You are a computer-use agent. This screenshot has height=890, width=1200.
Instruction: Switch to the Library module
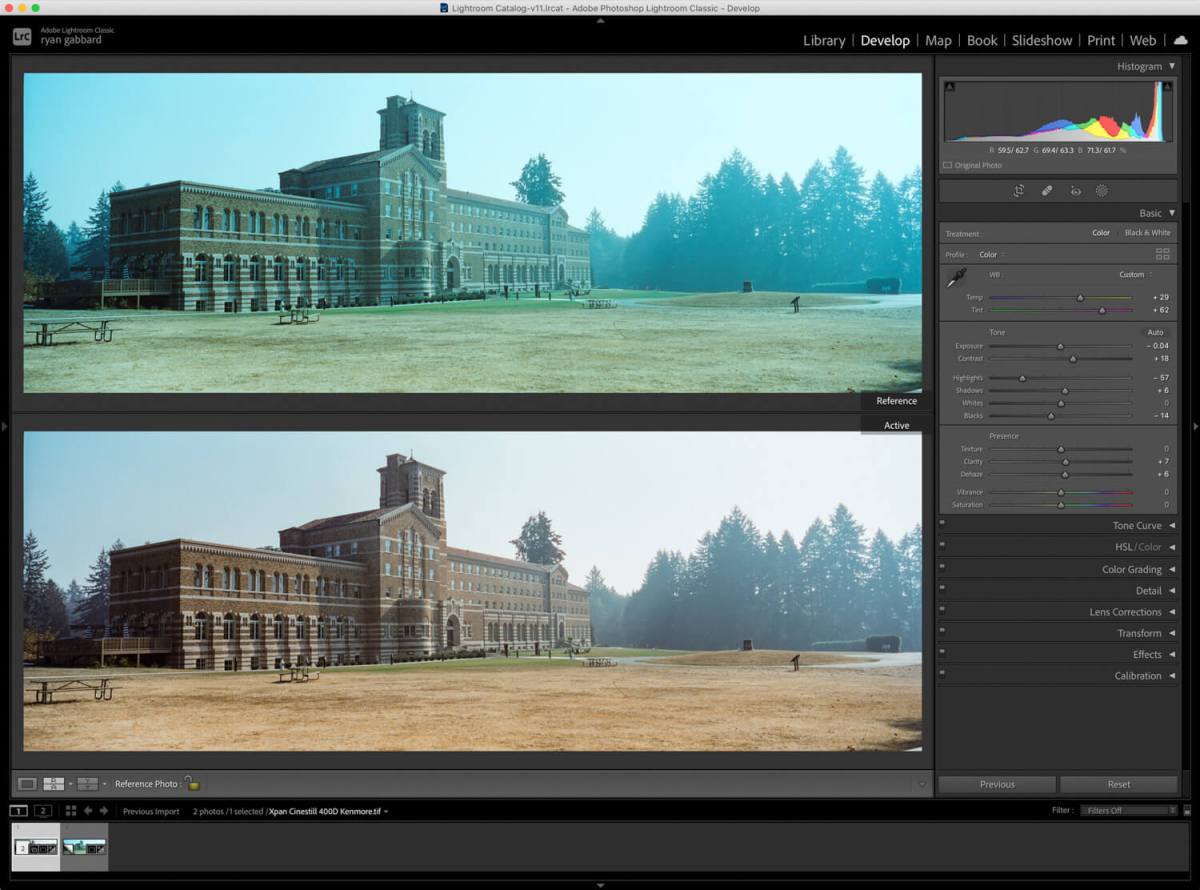(823, 40)
